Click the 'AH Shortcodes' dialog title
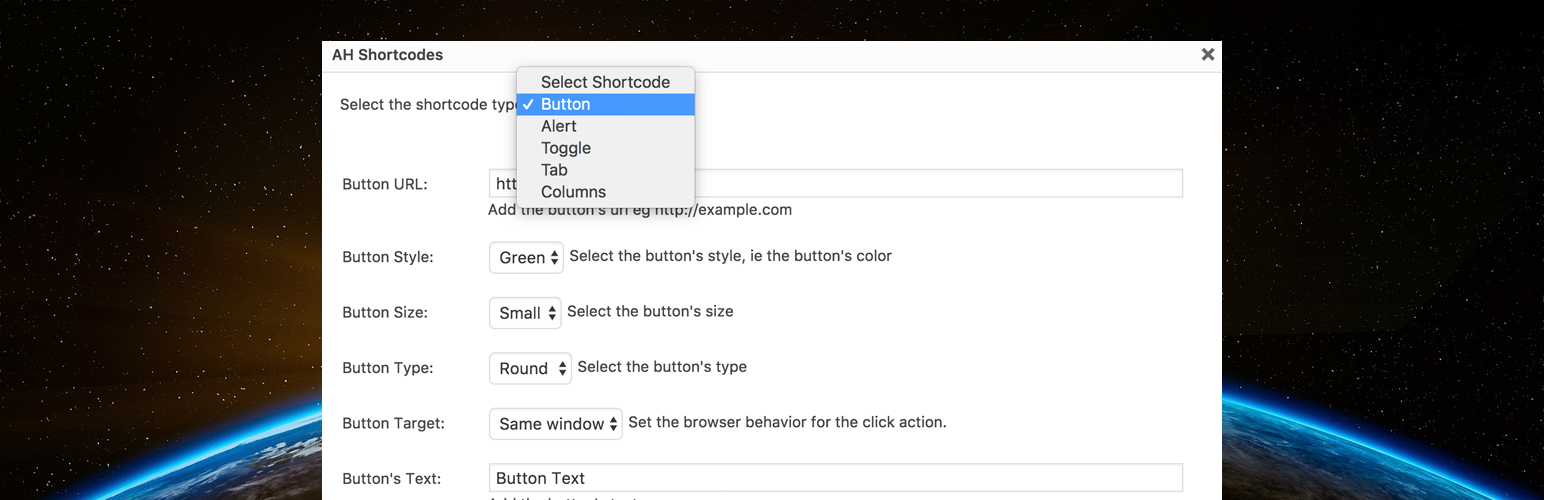The width and height of the screenshot is (1544, 500). [387, 55]
